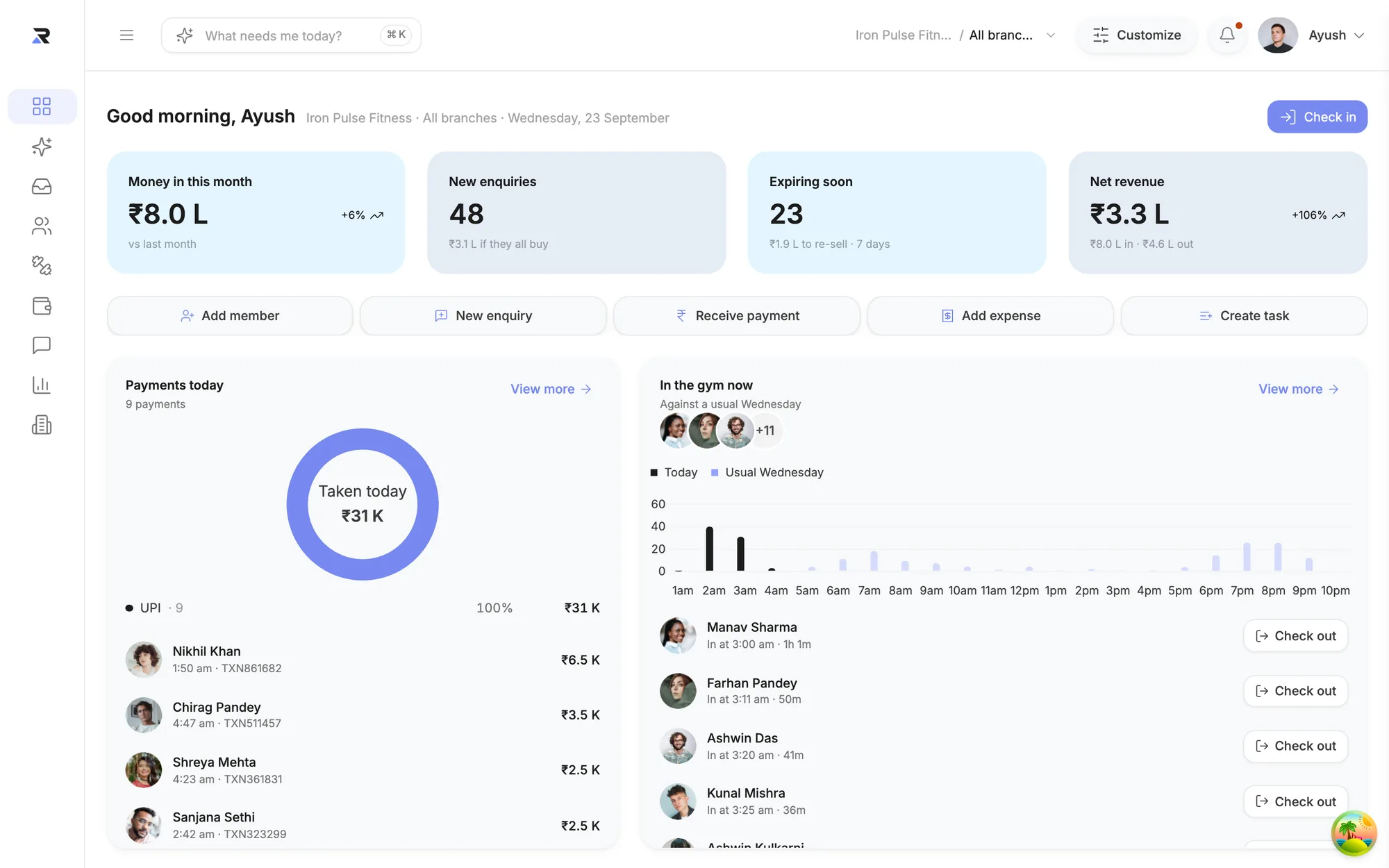Open the building branches icon in sidebar
Viewport: 1389px width, 868px height.
pos(42,425)
